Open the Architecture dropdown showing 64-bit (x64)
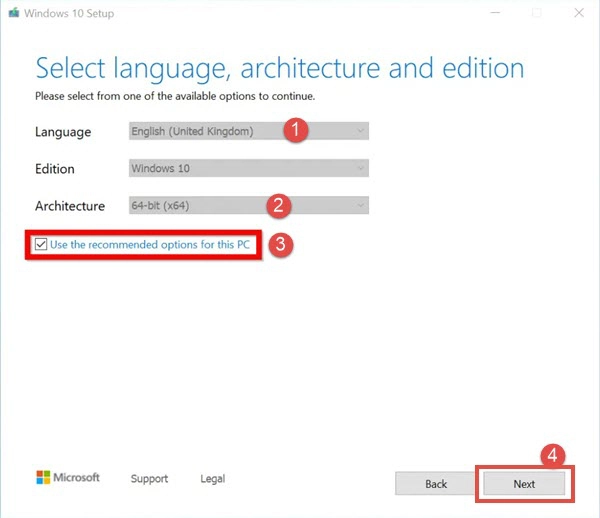 point(249,205)
